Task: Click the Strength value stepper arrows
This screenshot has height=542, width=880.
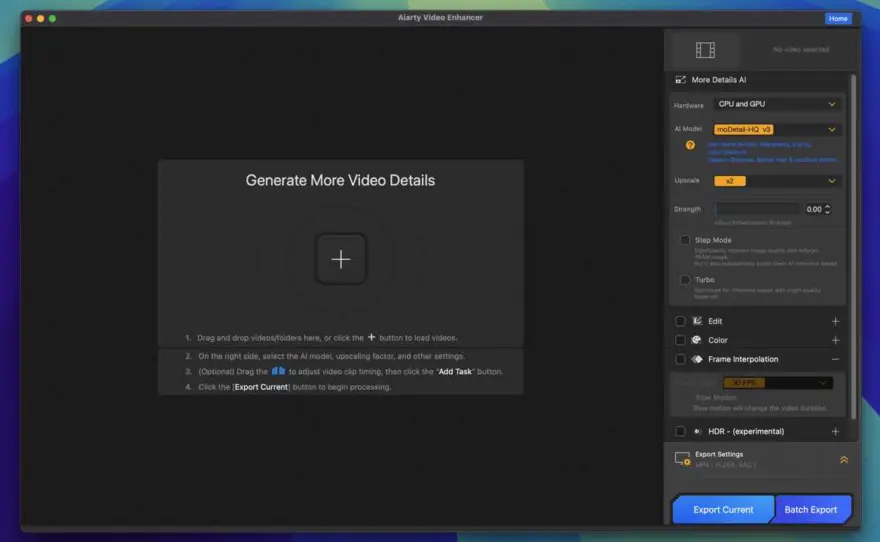Action: click(x=827, y=209)
